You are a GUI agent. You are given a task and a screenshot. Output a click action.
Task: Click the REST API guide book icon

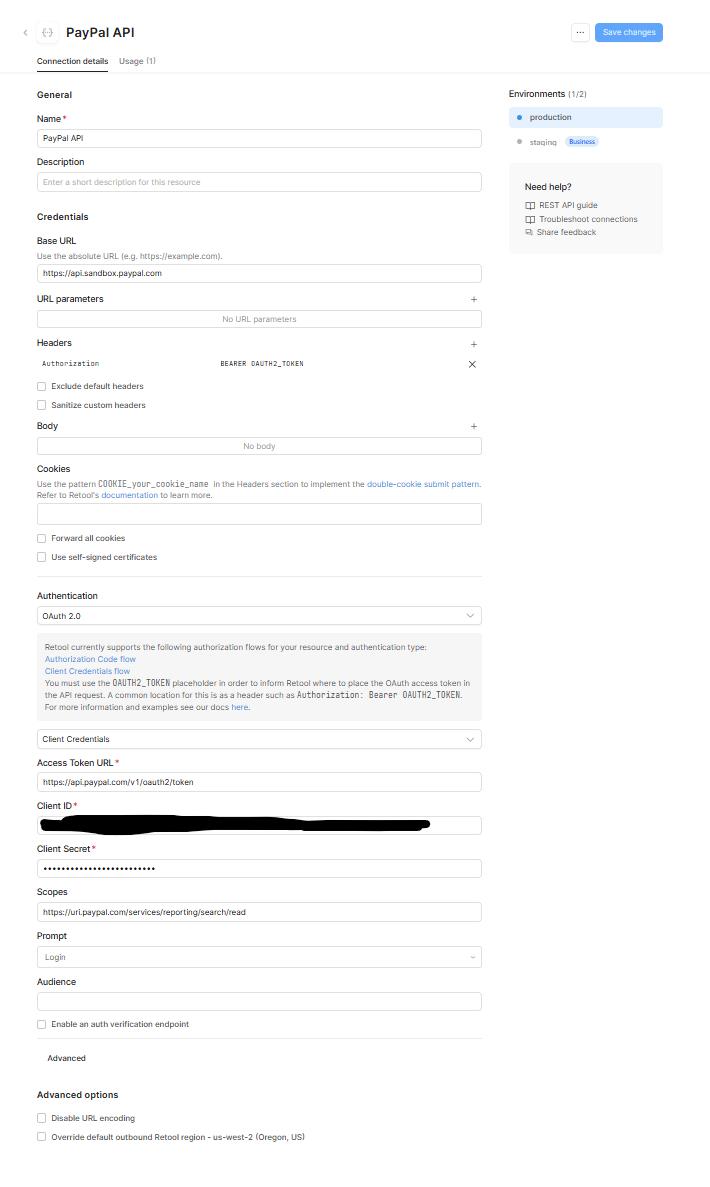point(530,206)
